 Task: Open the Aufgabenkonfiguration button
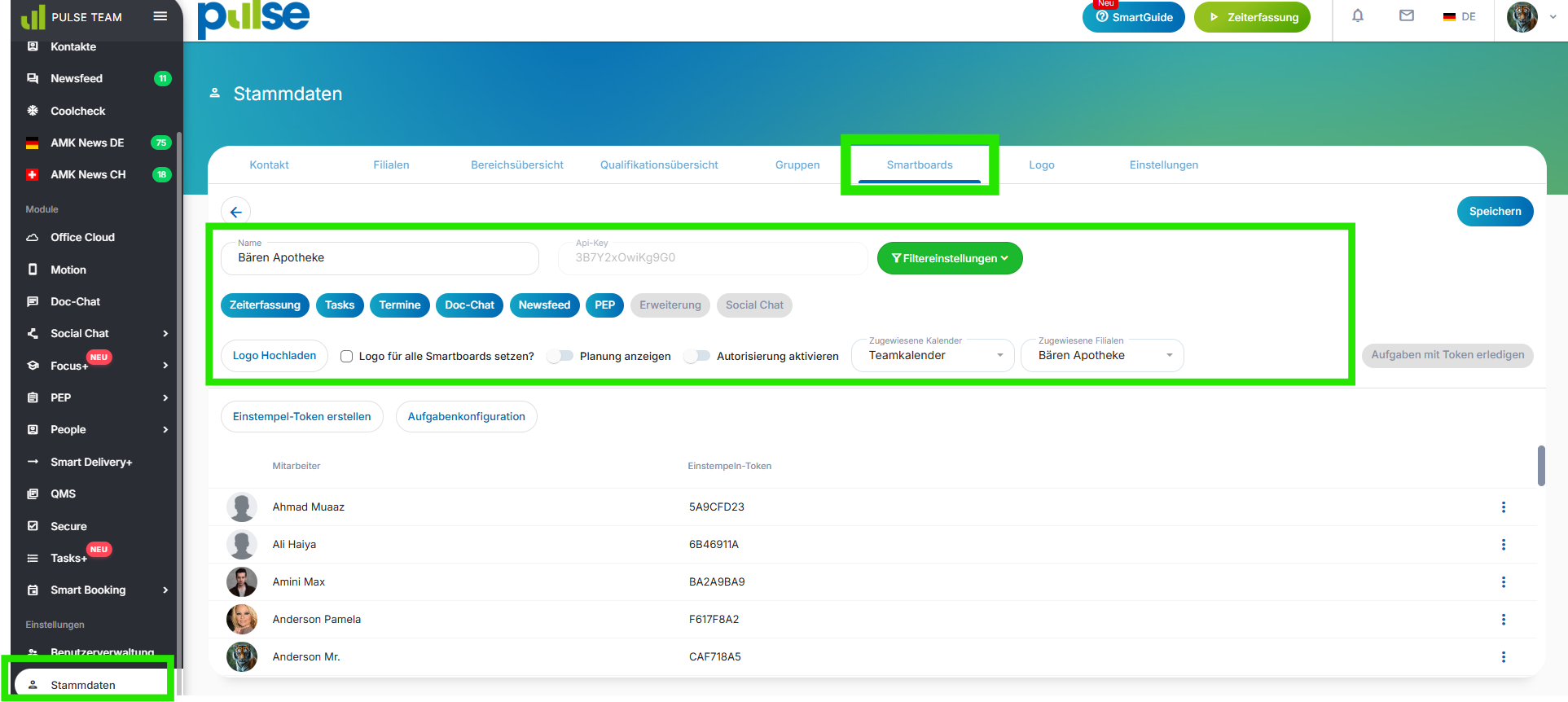pos(467,416)
